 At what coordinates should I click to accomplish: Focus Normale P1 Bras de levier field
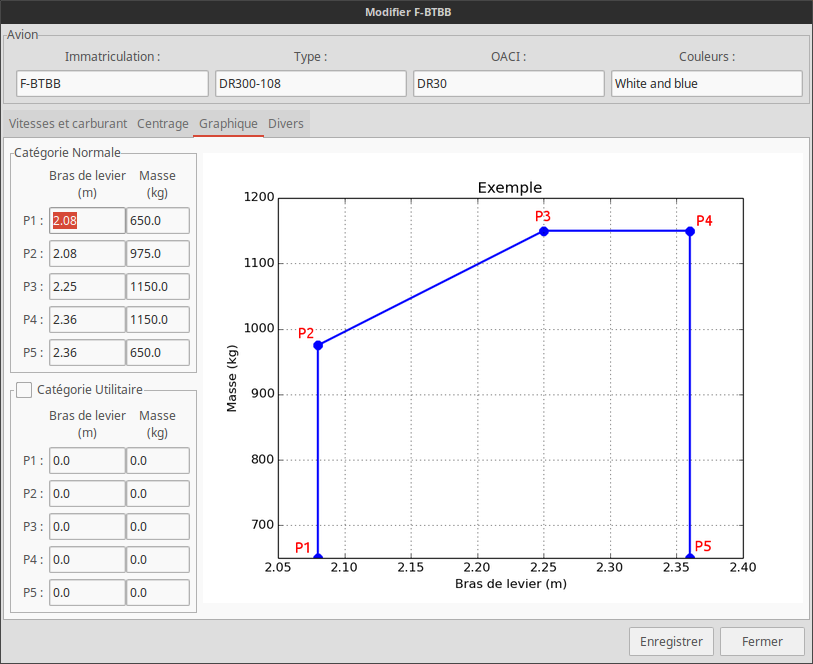click(87, 221)
